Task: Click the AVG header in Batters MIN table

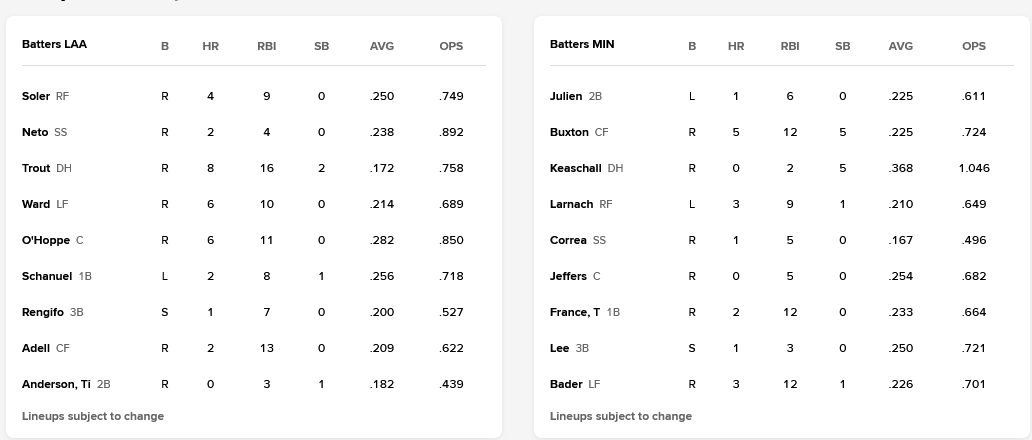Action: (900, 46)
